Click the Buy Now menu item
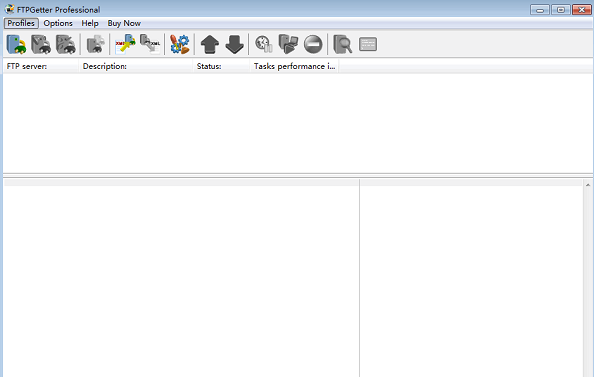Viewport: 594px width, 377px height. [x=124, y=23]
